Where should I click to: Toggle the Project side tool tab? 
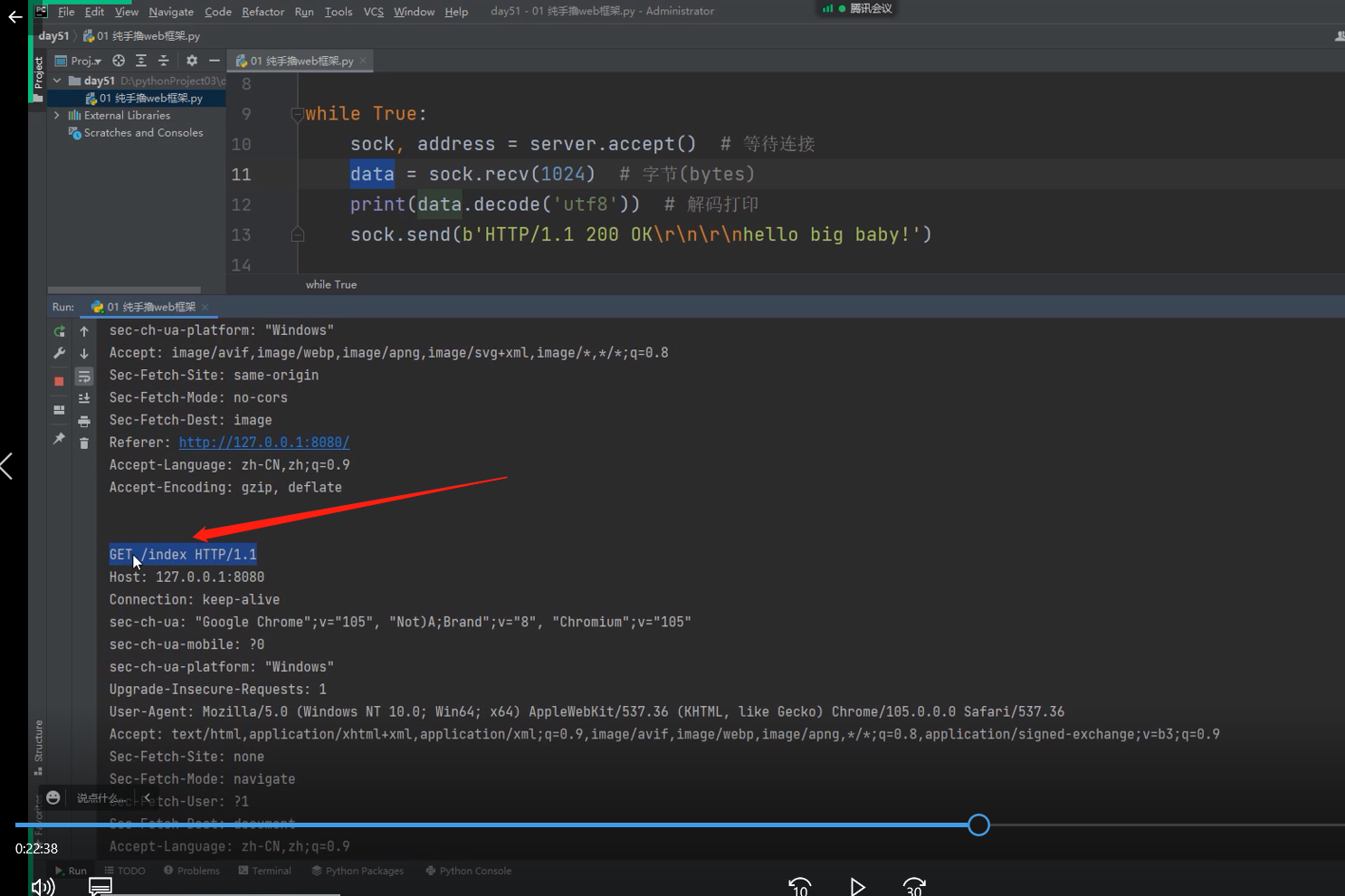38,78
